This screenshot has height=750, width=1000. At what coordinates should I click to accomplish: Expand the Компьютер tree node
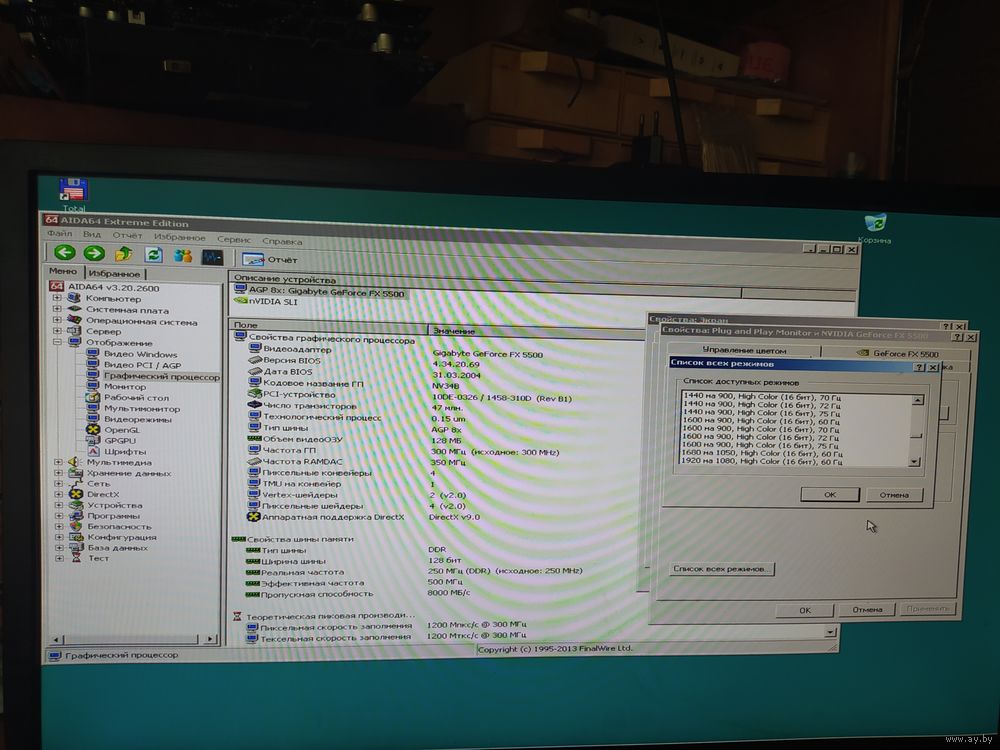pos(57,298)
